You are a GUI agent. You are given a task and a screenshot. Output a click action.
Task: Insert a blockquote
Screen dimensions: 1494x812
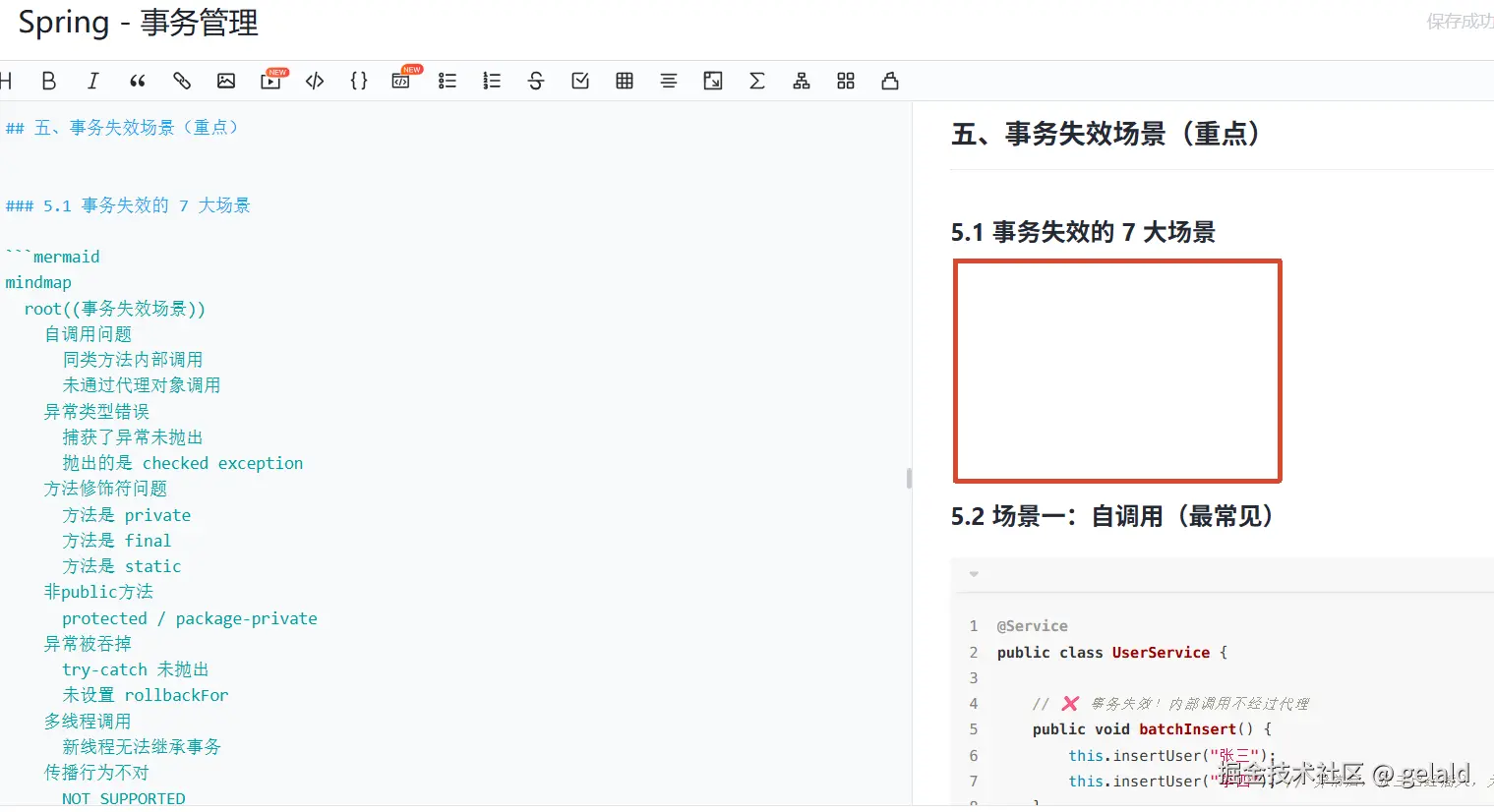click(137, 81)
